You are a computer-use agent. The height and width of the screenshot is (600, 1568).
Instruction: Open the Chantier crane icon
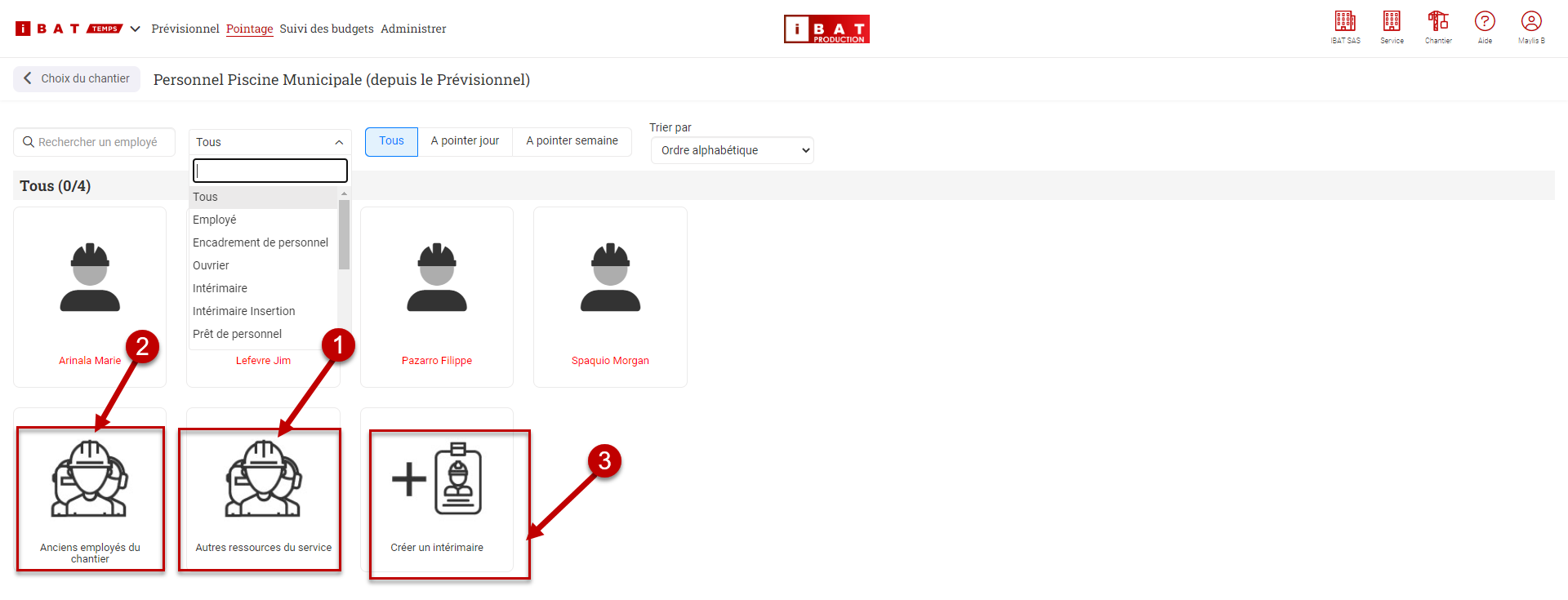pos(1438,23)
